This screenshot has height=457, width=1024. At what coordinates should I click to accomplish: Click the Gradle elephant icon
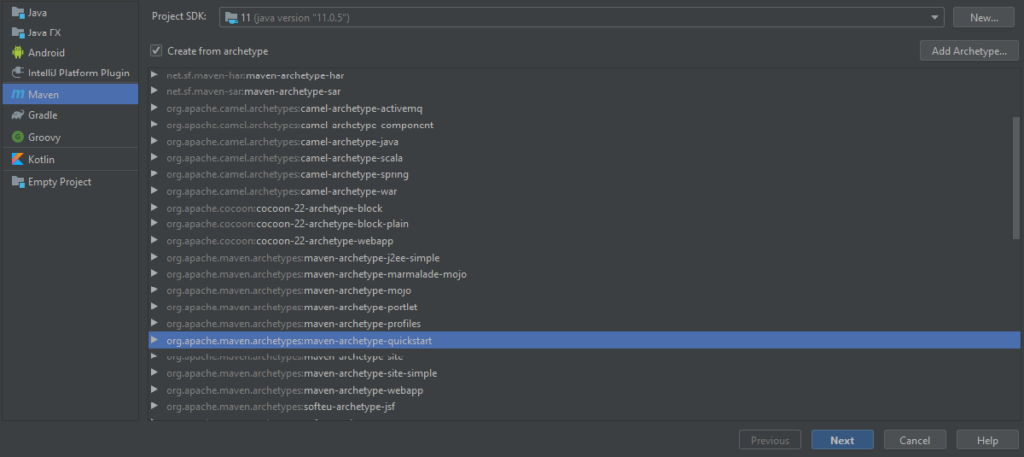point(17,115)
